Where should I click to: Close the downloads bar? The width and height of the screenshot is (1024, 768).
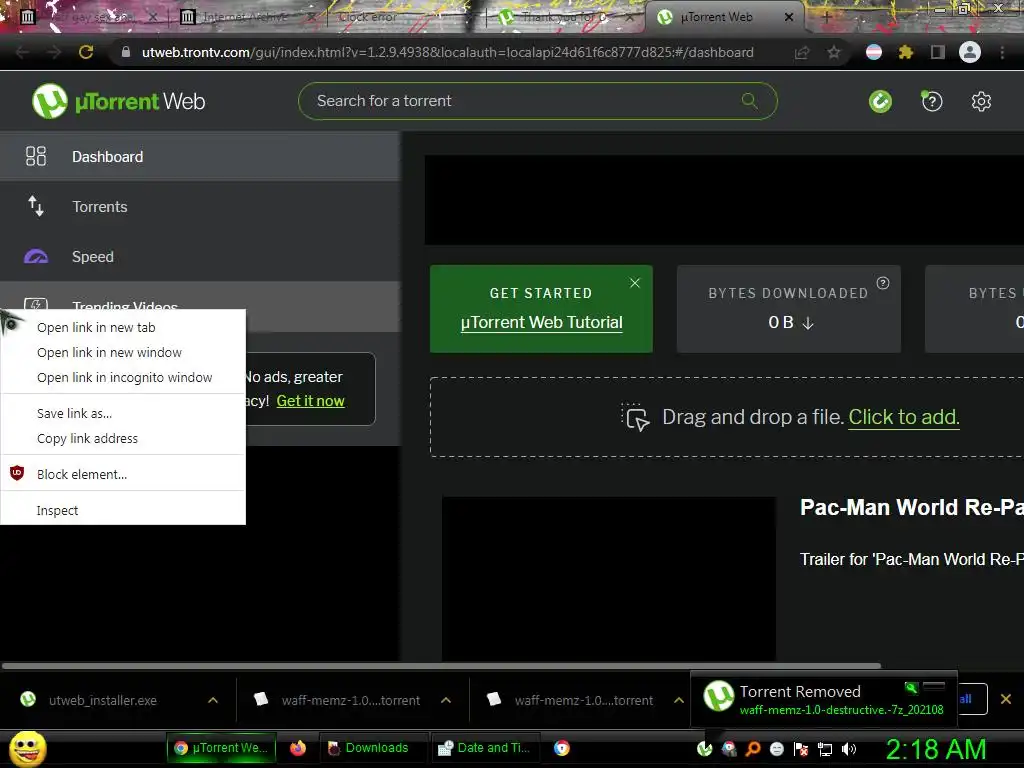[x=1006, y=699]
